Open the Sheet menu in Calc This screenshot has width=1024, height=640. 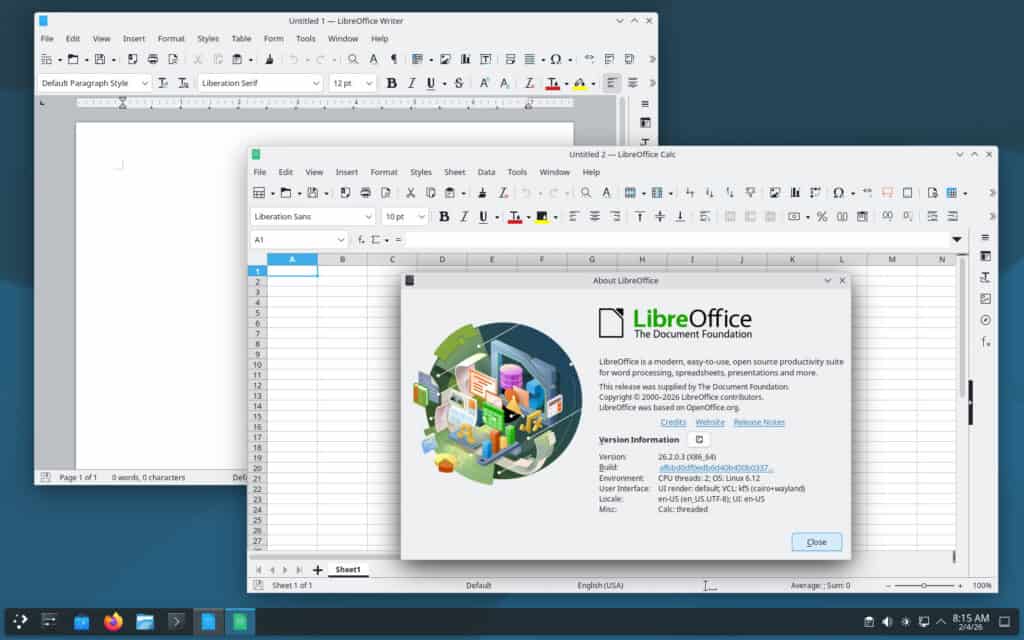pyautogui.click(x=455, y=171)
